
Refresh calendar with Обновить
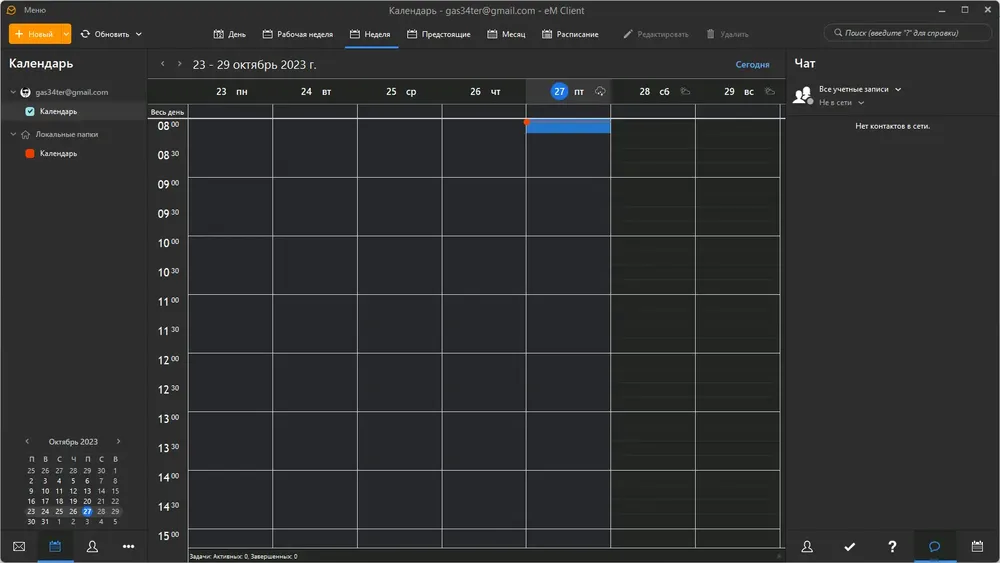pyautogui.click(x=105, y=34)
